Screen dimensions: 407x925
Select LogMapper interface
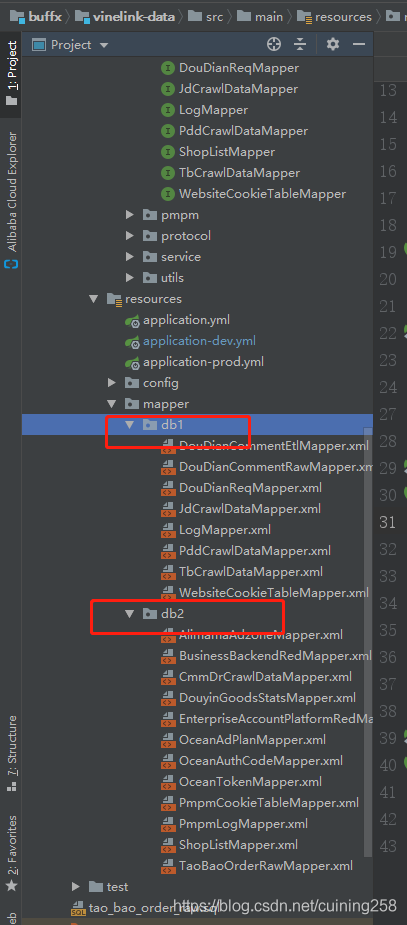[214, 110]
